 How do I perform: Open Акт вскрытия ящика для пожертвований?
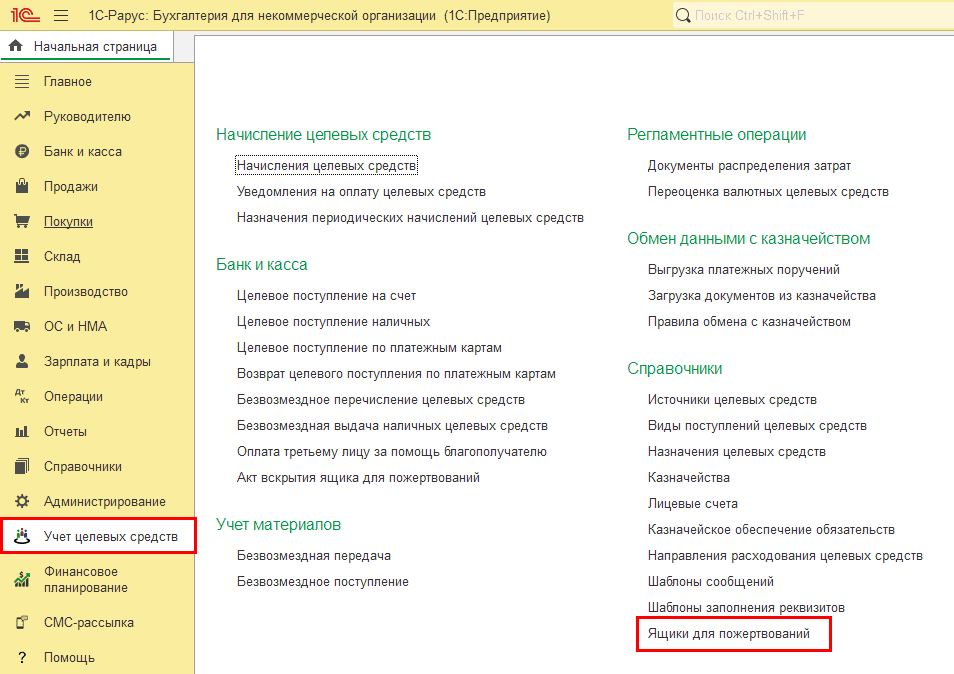pyautogui.click(x=358, y=478)
